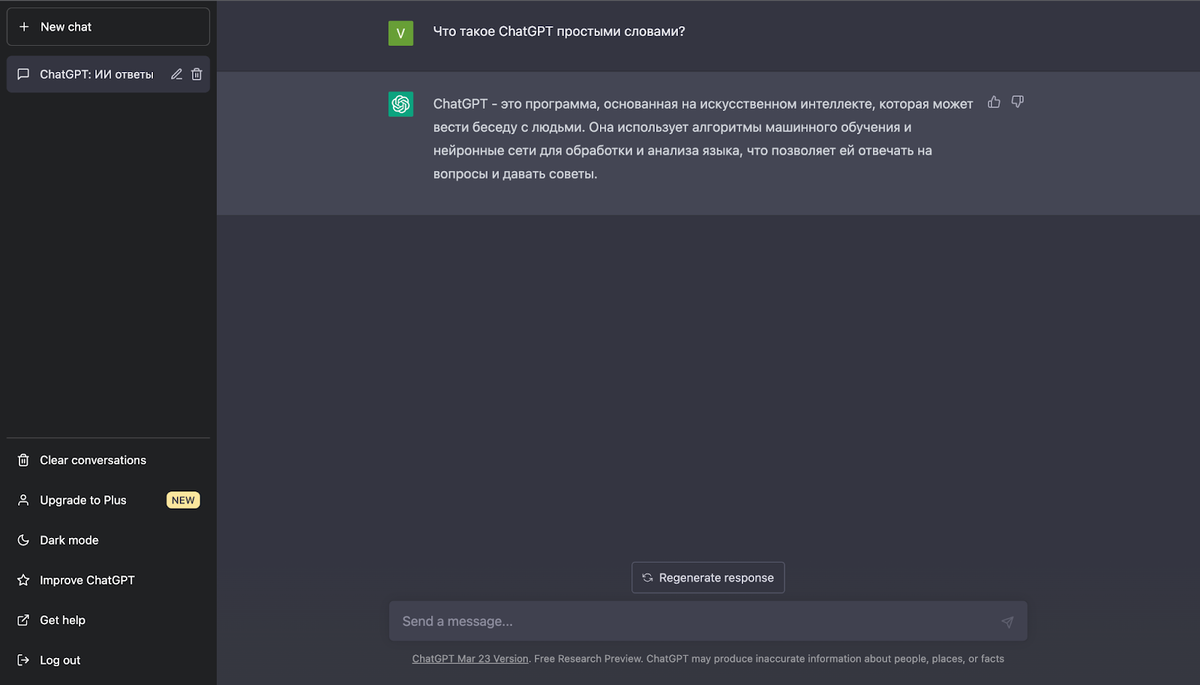
Task: Click the moon icon beside Dark mode
Action: coord(24,540)
